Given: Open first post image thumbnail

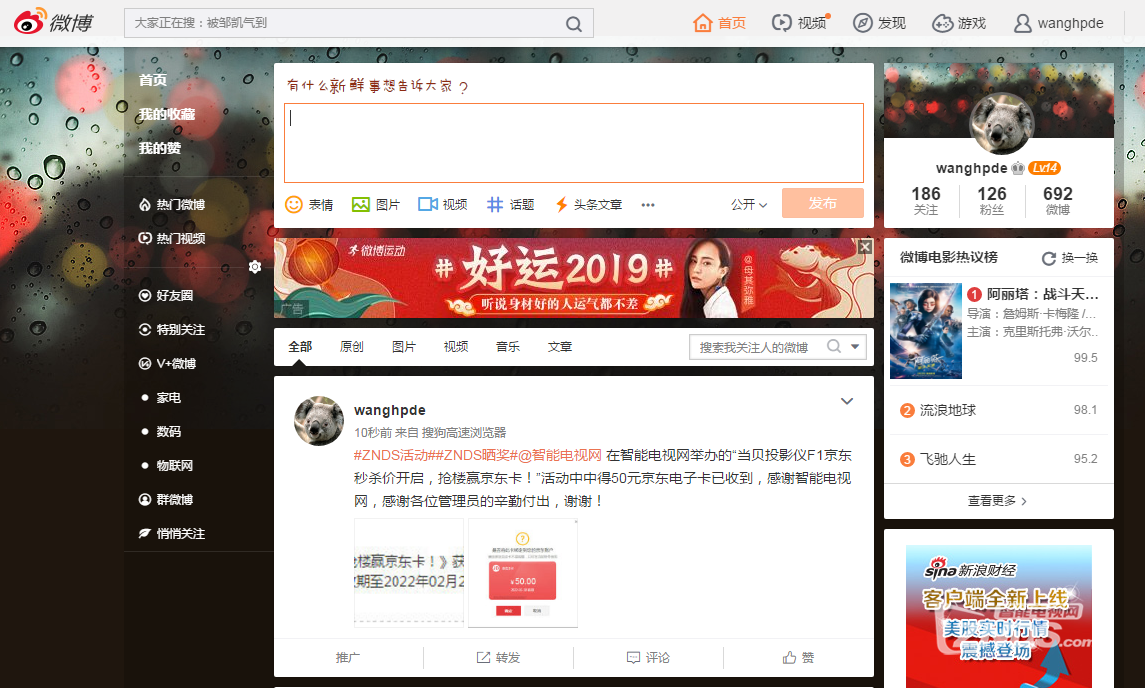Looking at the screenshot, I should click(409, 573).
